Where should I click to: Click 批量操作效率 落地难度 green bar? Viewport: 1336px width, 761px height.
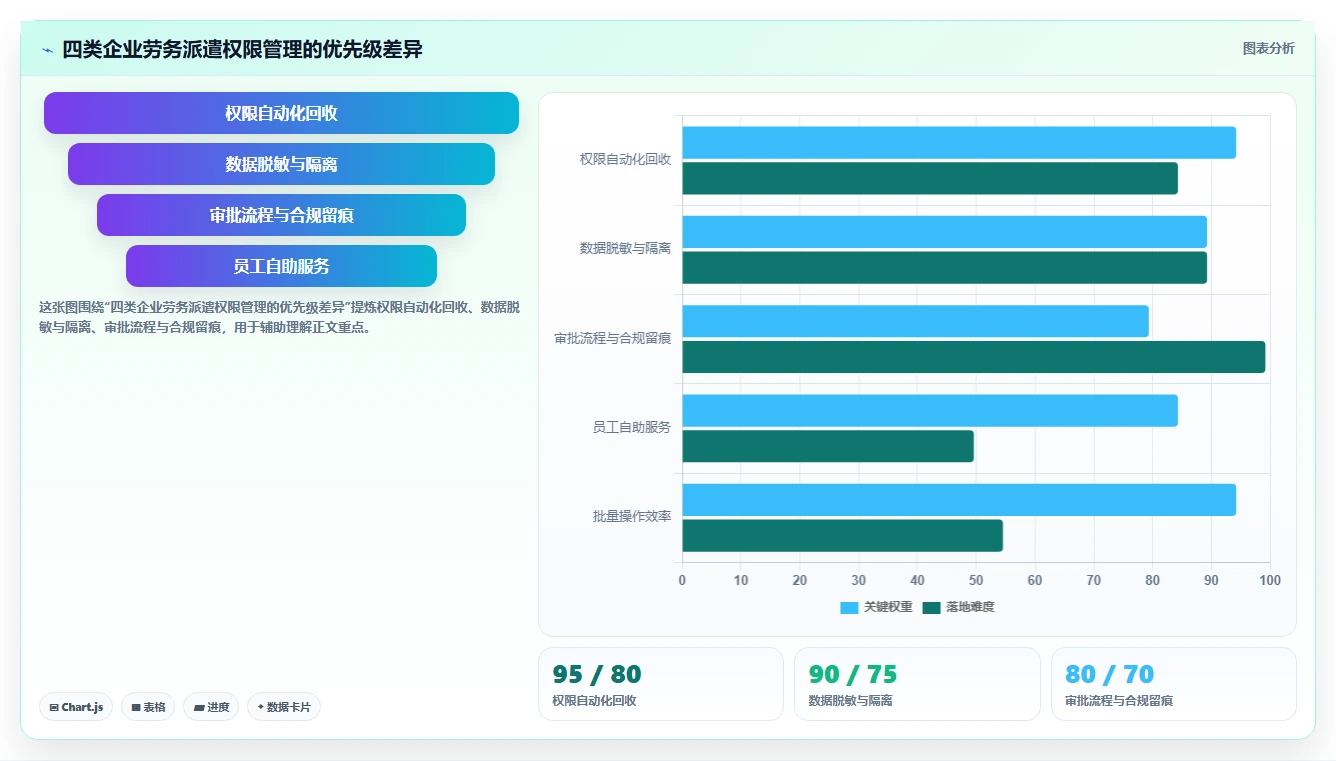843,536
